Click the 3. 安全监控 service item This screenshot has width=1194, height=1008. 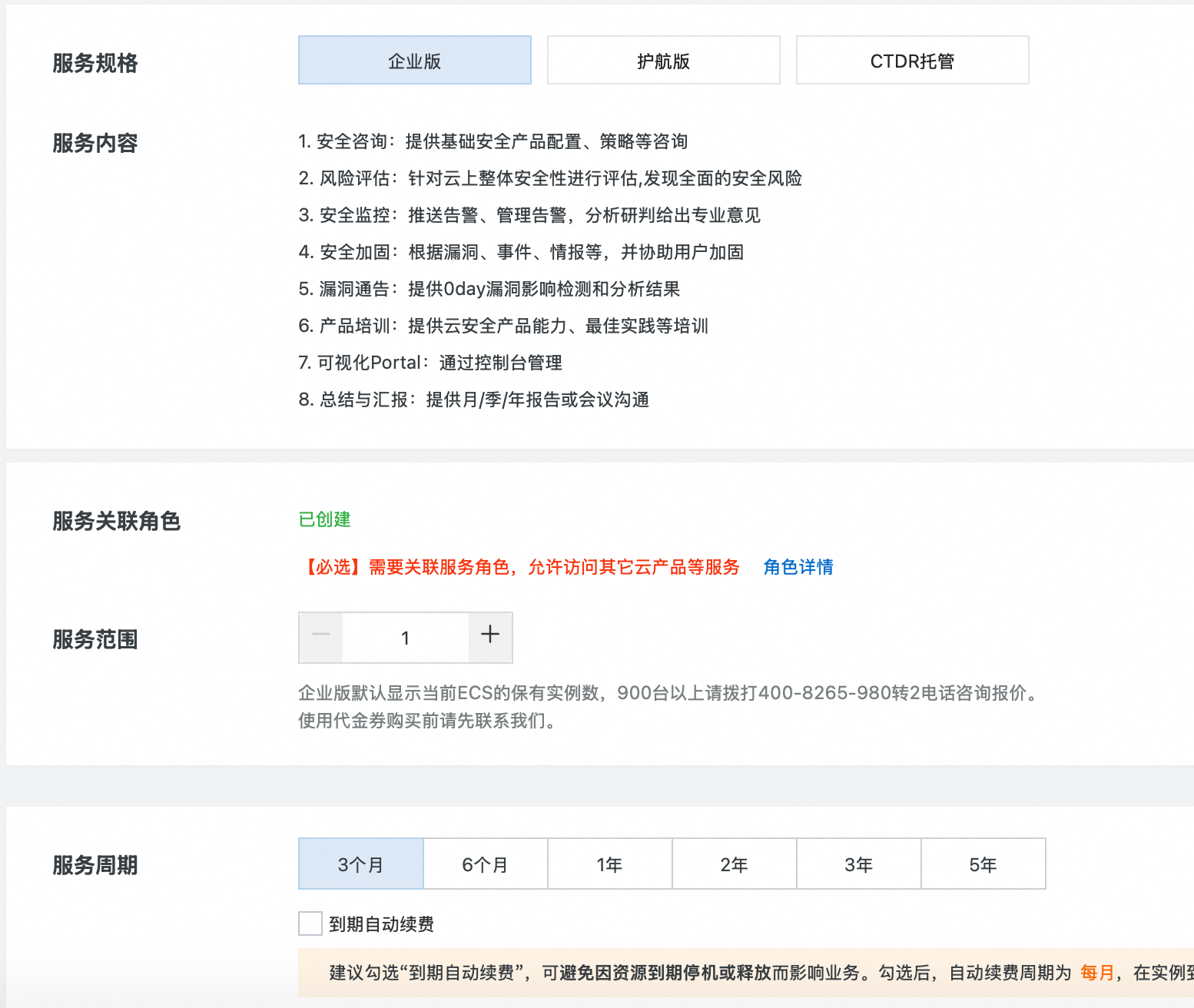tap(529, 215)
